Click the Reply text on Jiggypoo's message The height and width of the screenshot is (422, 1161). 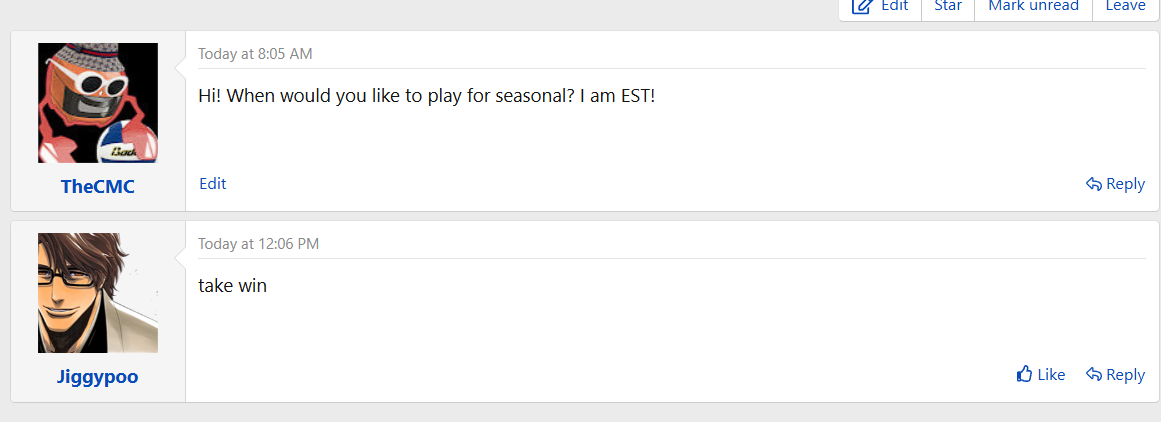coord(1125,375)
